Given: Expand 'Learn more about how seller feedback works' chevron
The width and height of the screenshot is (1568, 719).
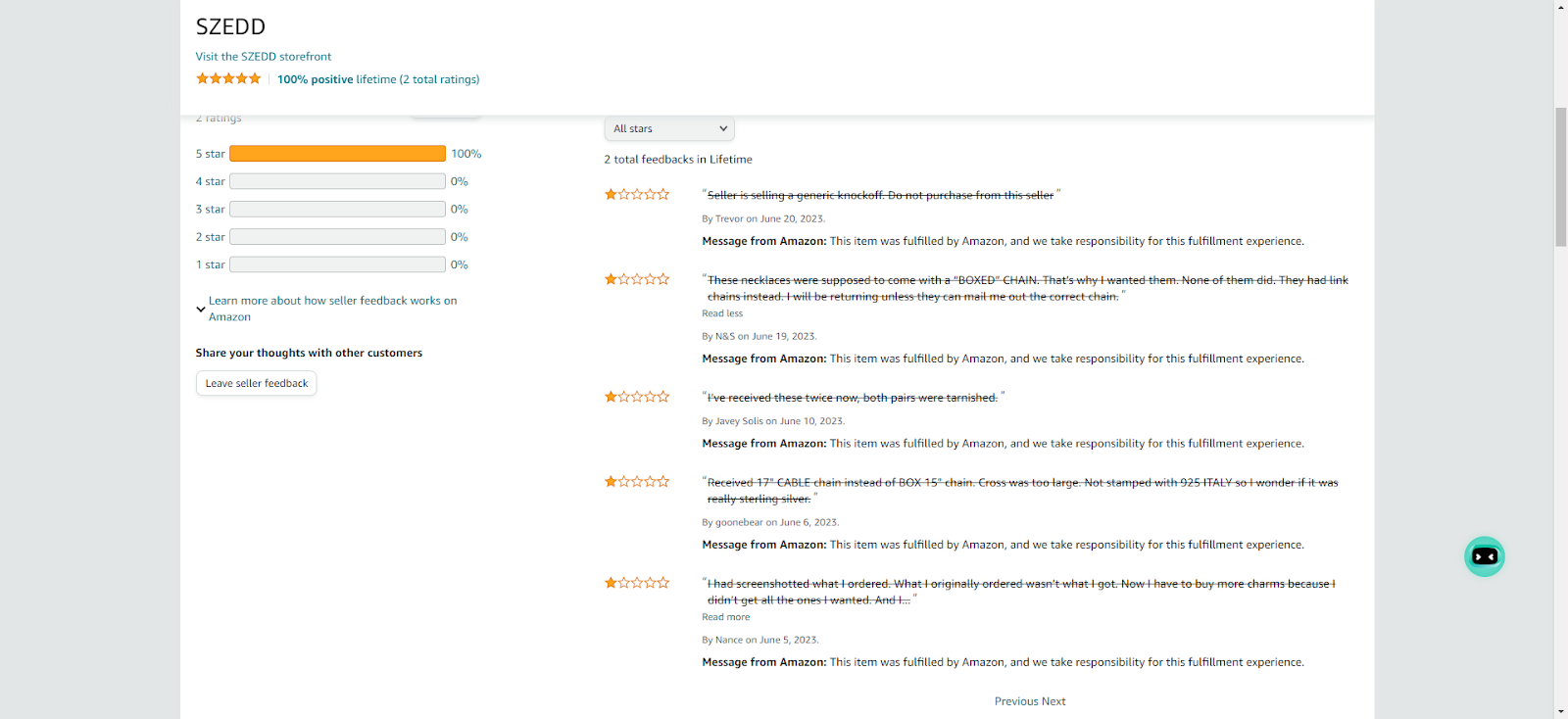Looking at the screenshot, I should pyautogui.click(x=200, y=309).
